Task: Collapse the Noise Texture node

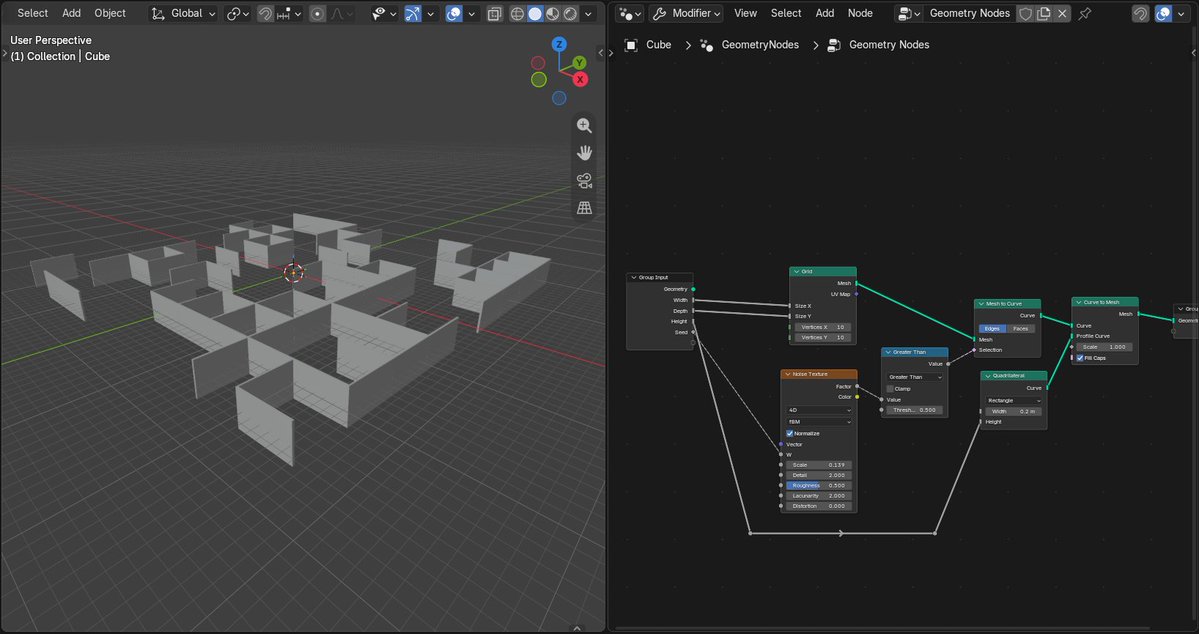Action: [788, 375]
